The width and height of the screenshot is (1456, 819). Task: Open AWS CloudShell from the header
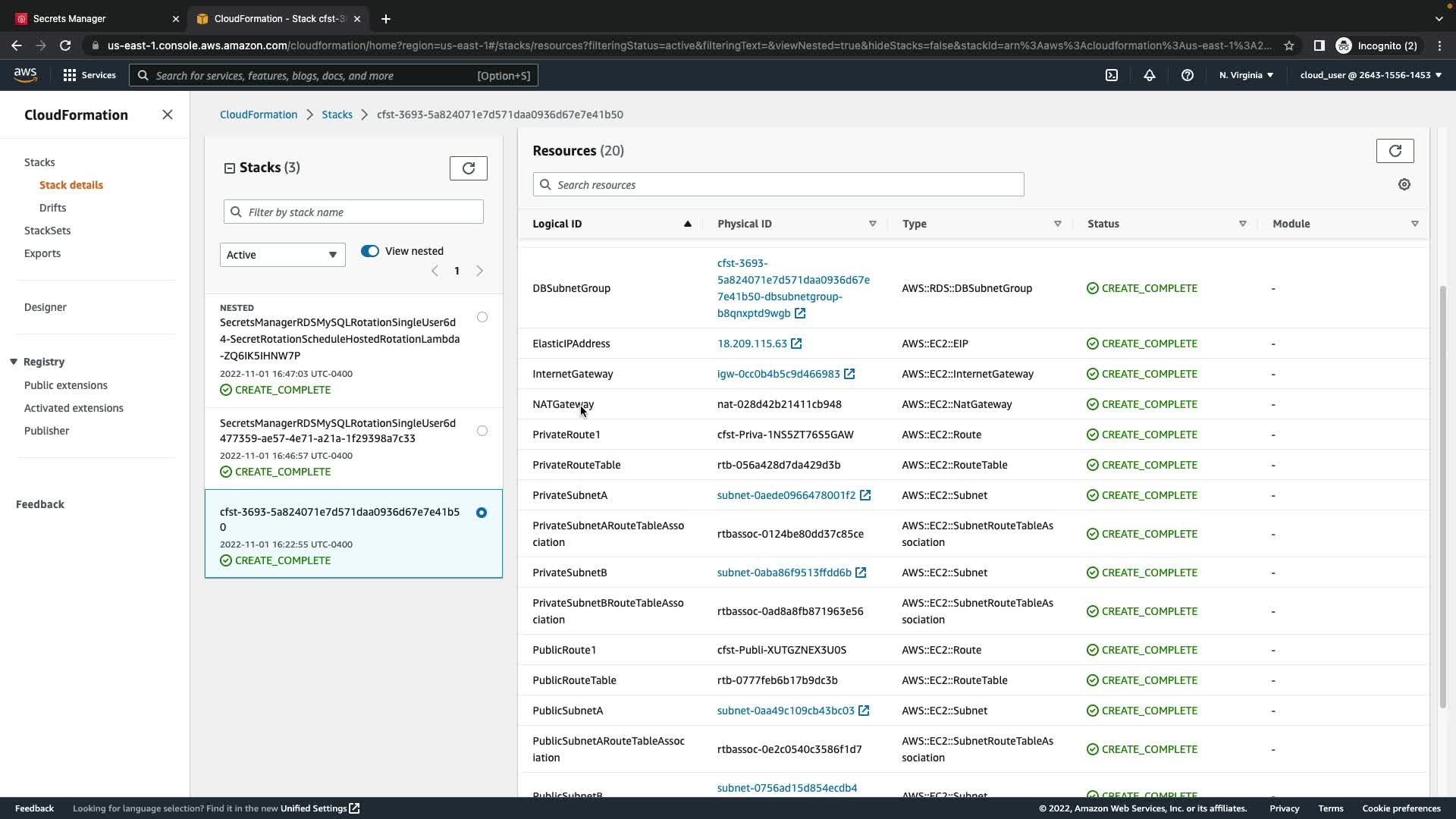point(1111,75)
